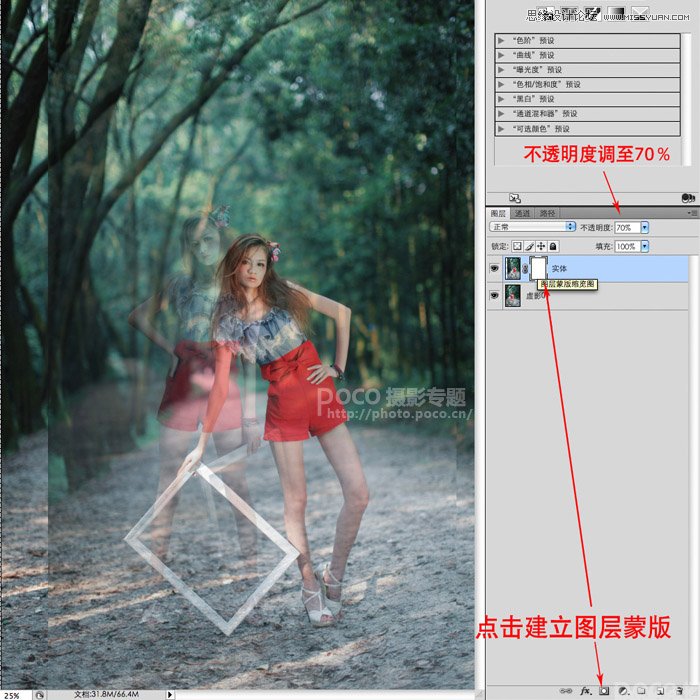Viewport: 700px width, 700px height.
Task: Click the Layers panel vertical scrollbar
Action: 694,471
